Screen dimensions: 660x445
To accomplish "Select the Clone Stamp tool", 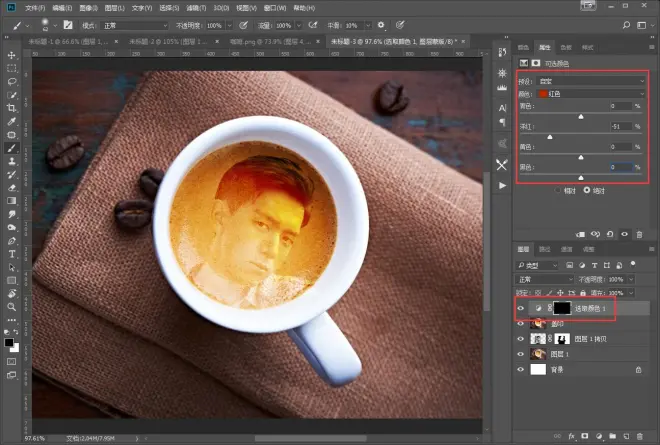I will point(11,161).
